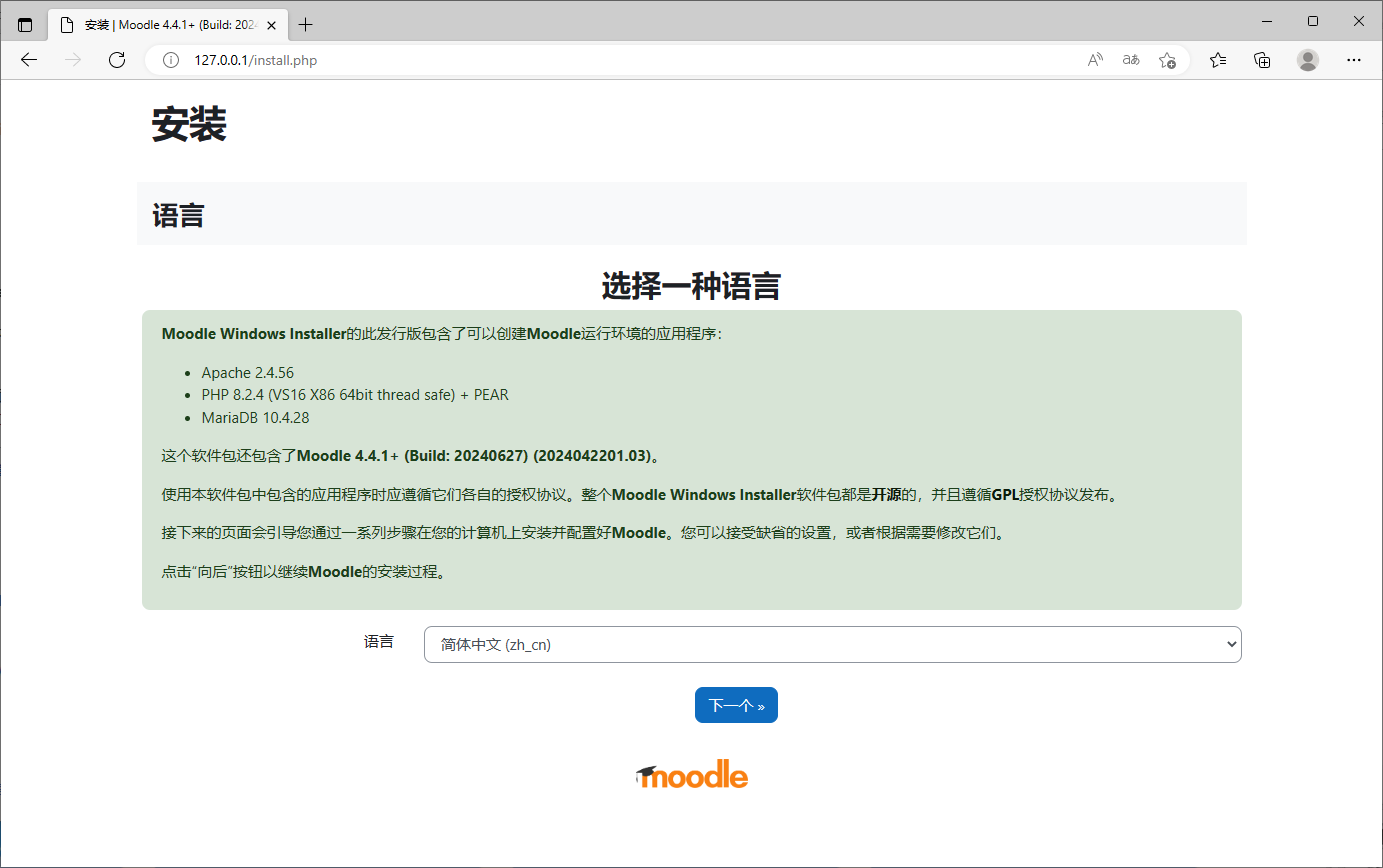Activate the Read aloud icon
1383x868 pixels.
pyautogui.click(x=1095, y=60)
